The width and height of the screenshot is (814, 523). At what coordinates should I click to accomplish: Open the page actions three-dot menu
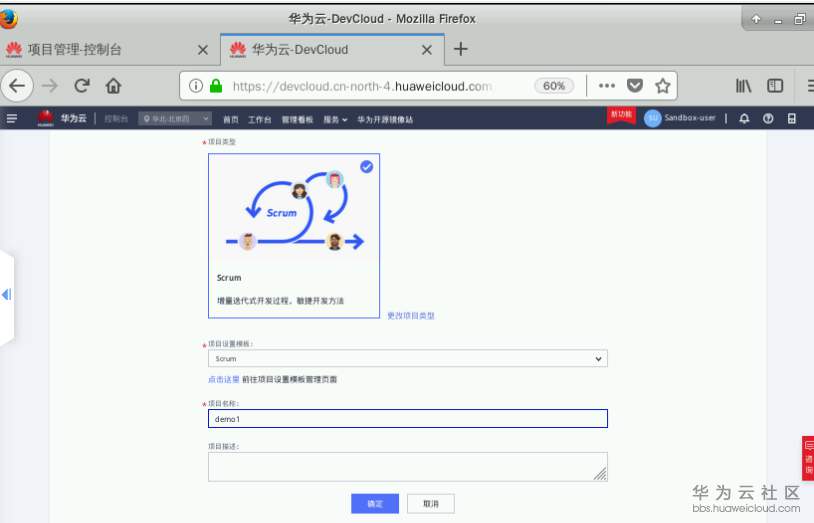pyautogui.click(x=606, y=86)
